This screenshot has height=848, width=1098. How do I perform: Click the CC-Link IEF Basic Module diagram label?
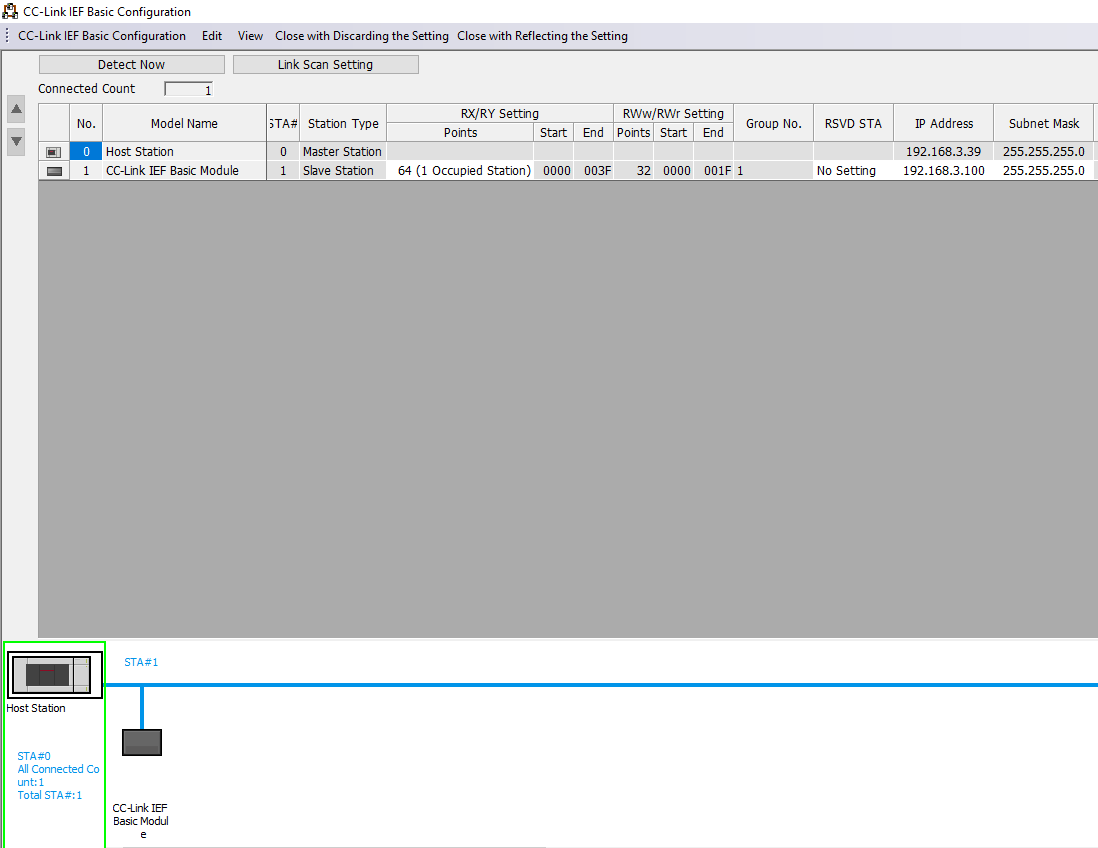tap(141, 821)
